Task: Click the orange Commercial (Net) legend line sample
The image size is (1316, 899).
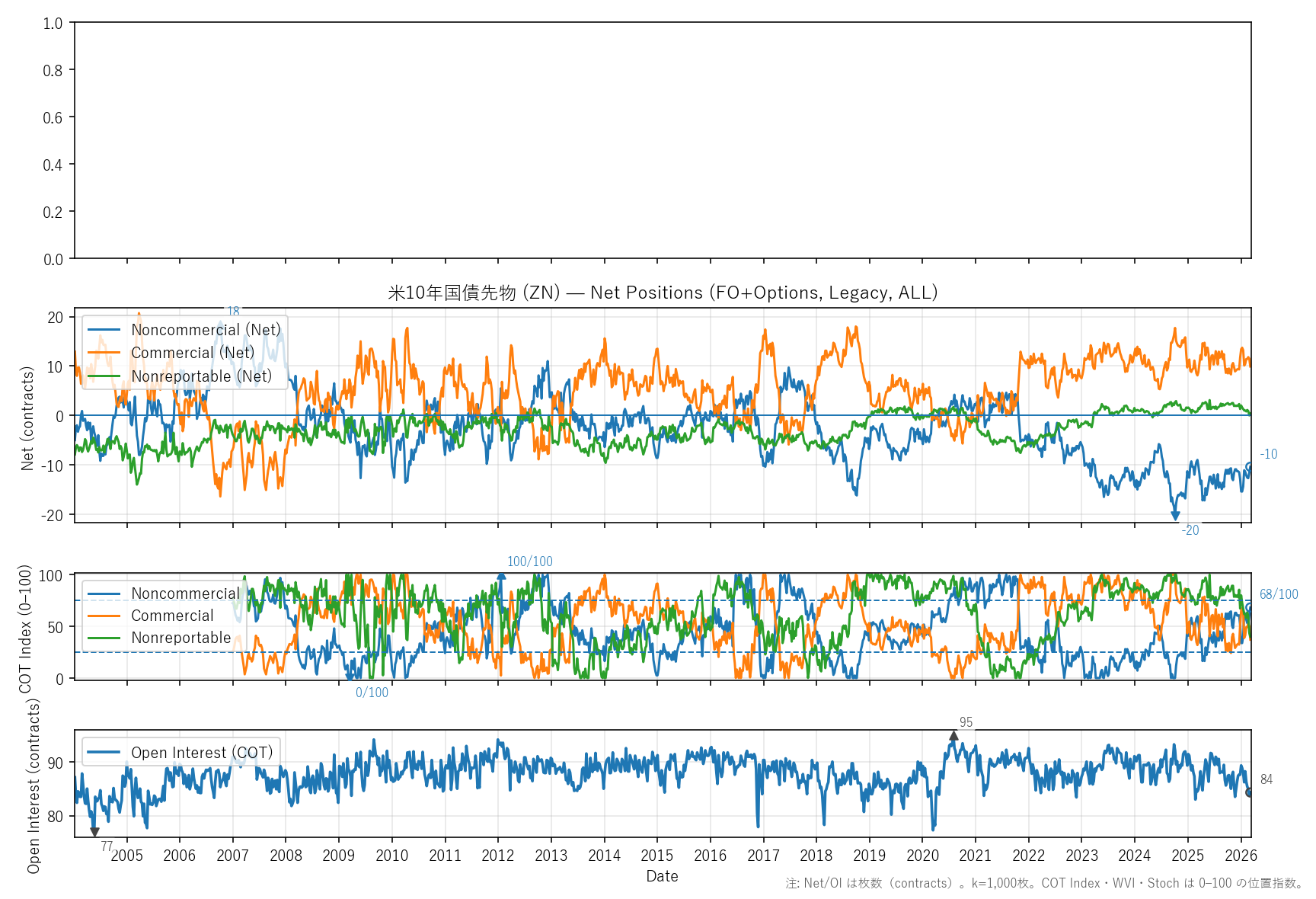Action: coord(104,353)
